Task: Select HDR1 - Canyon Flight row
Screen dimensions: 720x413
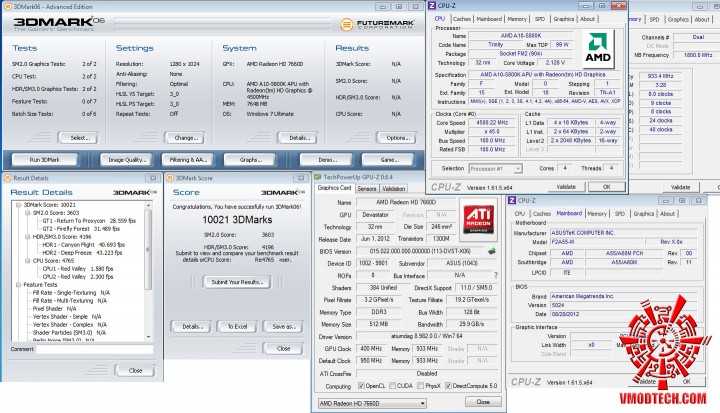Action: (83, 245)
